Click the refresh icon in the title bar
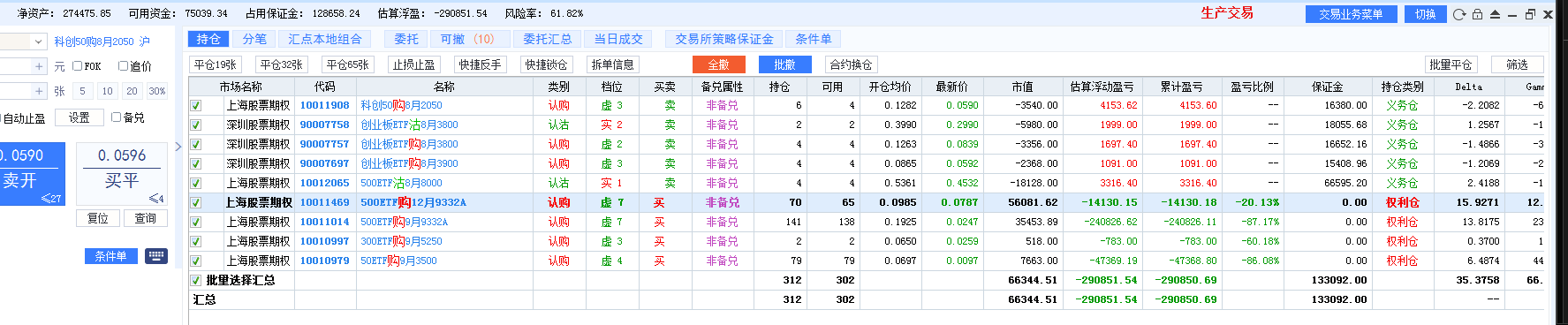Viewport: 1568px width, 325px height. tap(1458, 14)
